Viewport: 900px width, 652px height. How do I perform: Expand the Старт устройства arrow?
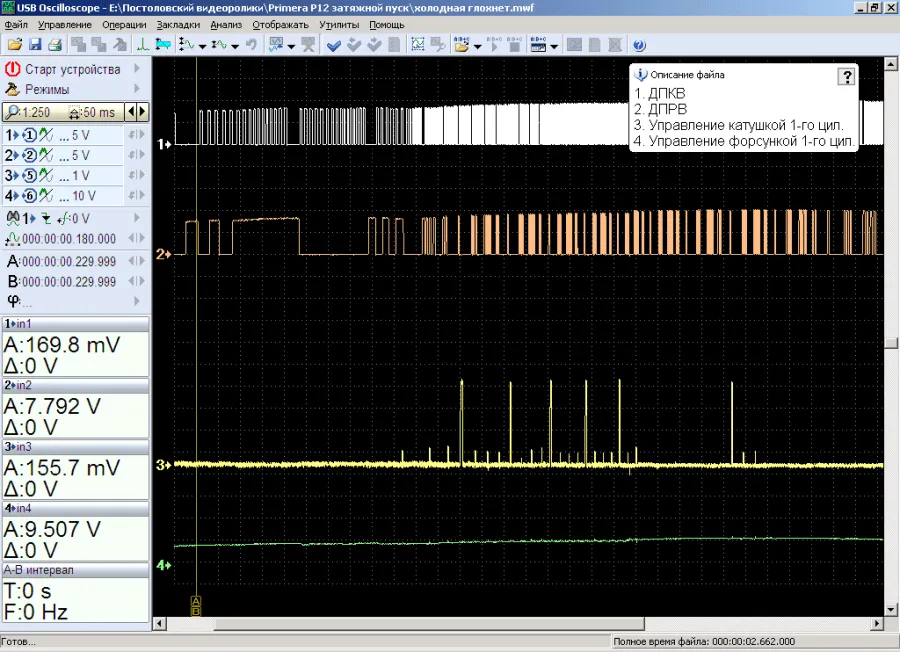click(x=137, y=69)
